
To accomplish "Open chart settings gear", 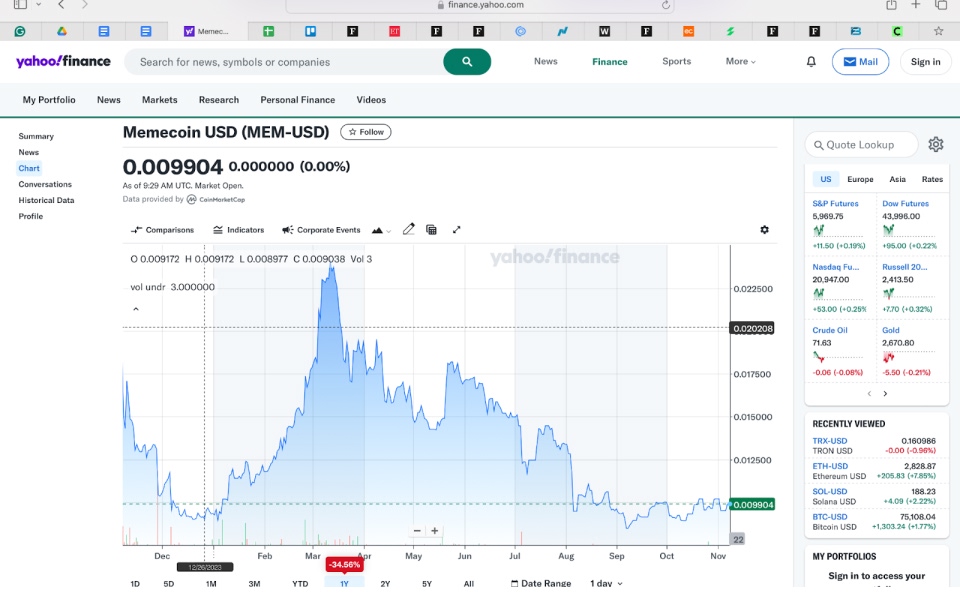I will coord(765,230).
